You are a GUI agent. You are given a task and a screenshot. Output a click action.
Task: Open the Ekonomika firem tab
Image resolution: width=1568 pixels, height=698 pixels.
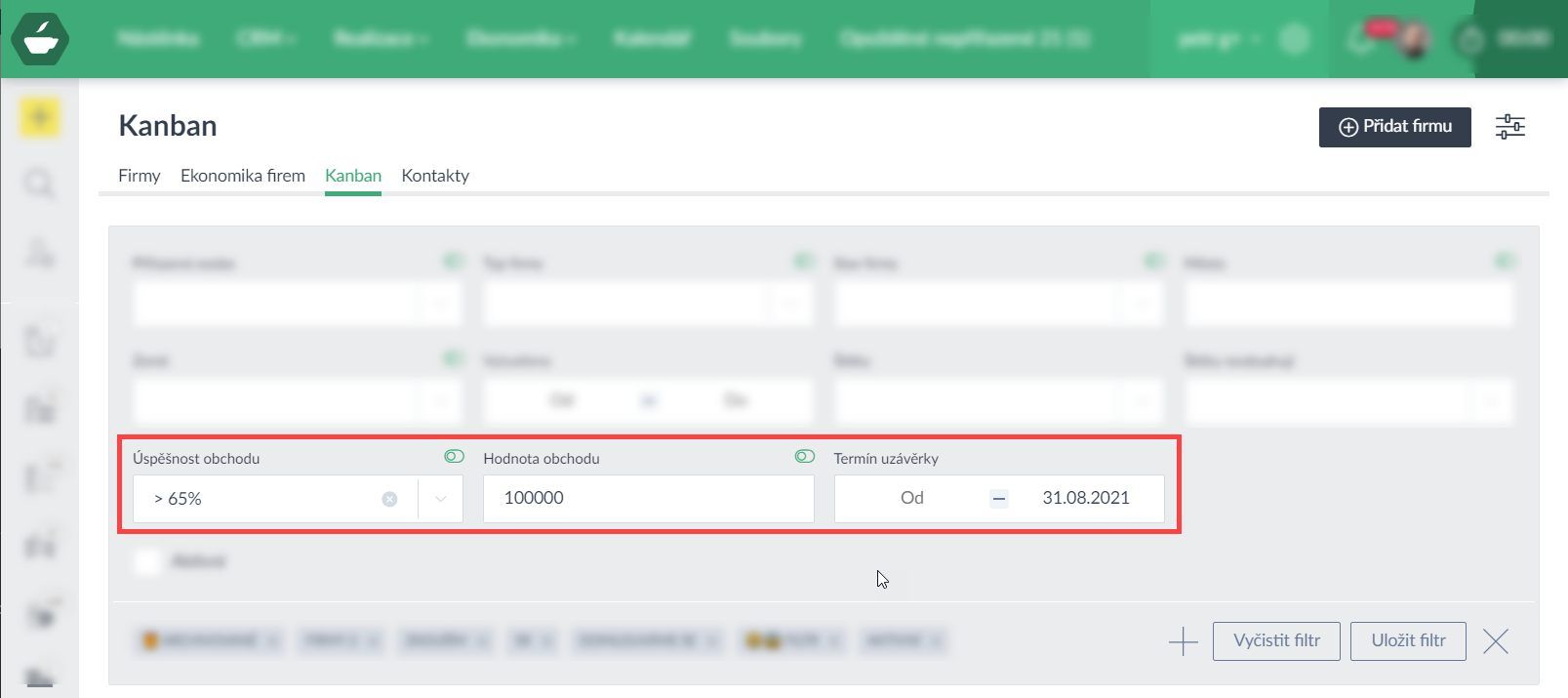[x=242, y=176]
